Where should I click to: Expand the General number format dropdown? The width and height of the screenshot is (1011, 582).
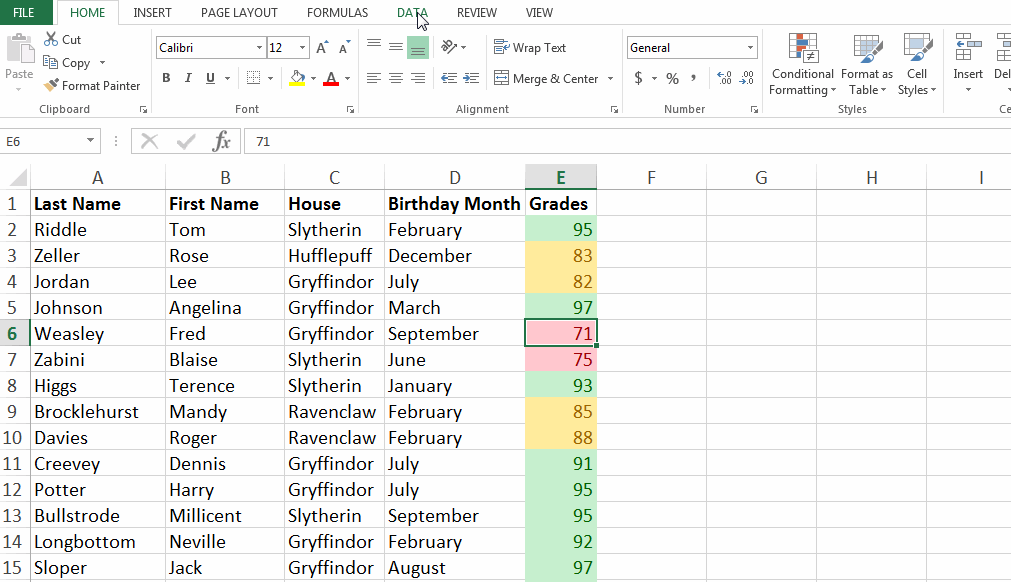click(750, 48)
